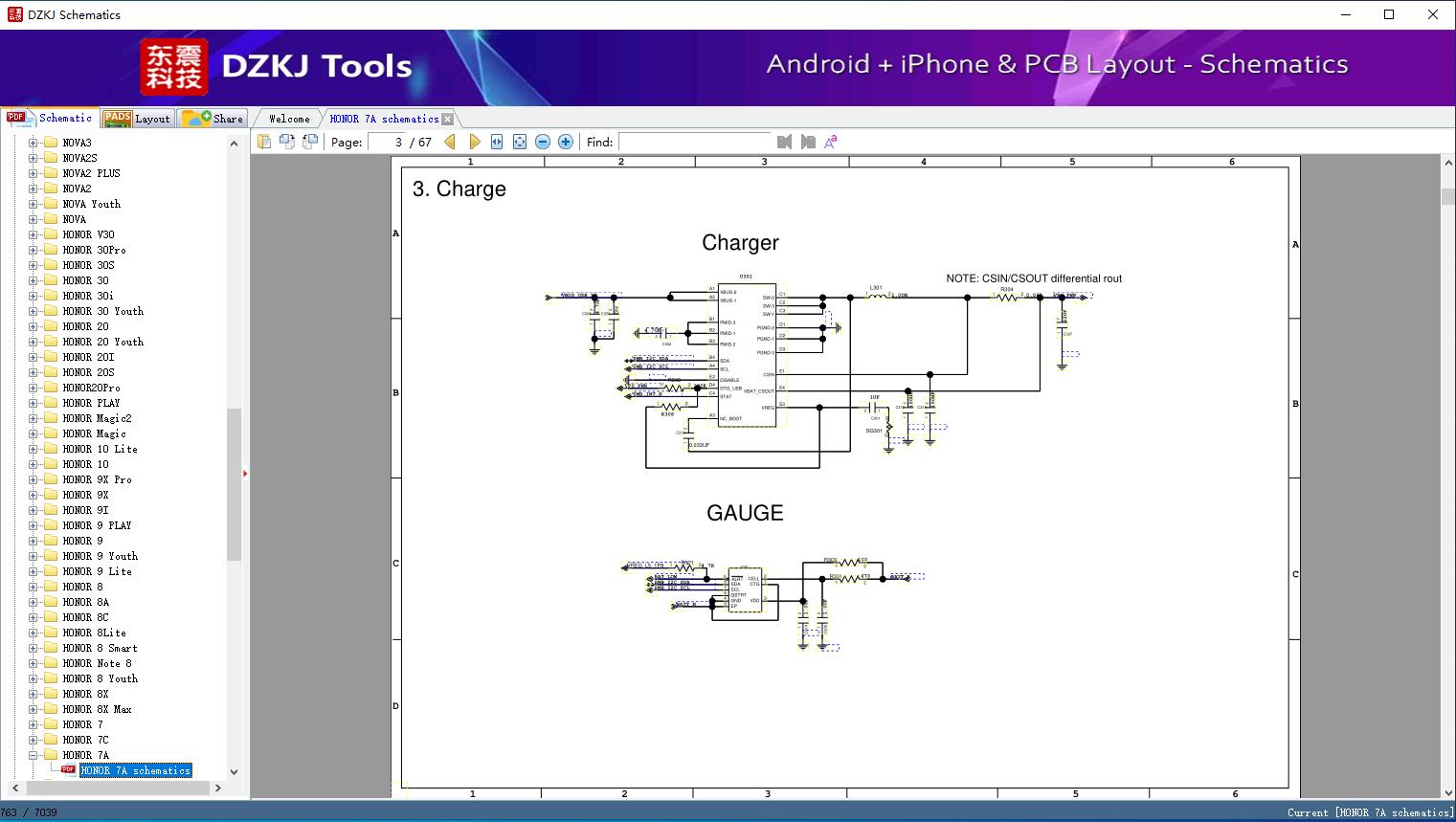
Task: Select HONOR 7A schematics file in tree
Action: click(135, 770)
